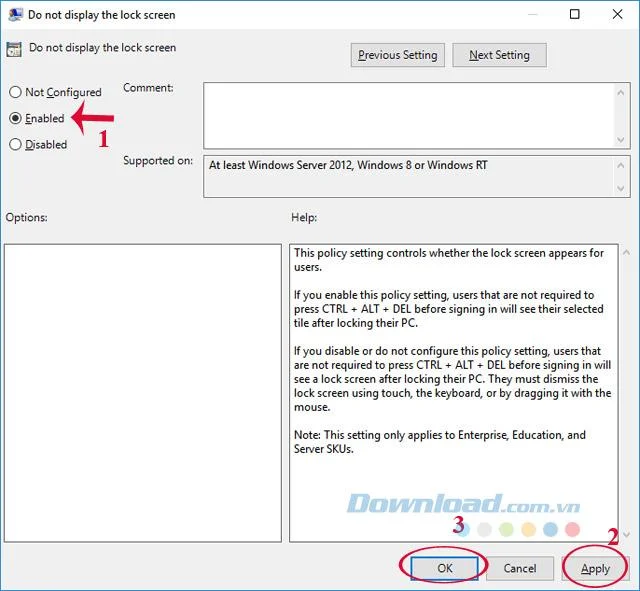The height and width of the screenshot is (591, 640).
Task: Select the Not Configured radio button
Action: [15, 92]
